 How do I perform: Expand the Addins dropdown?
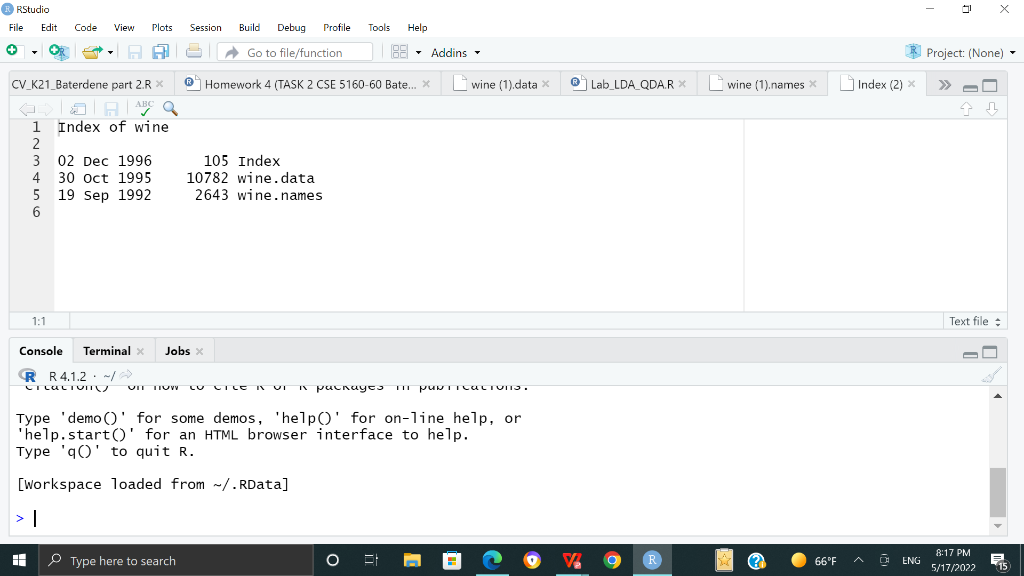455,53
